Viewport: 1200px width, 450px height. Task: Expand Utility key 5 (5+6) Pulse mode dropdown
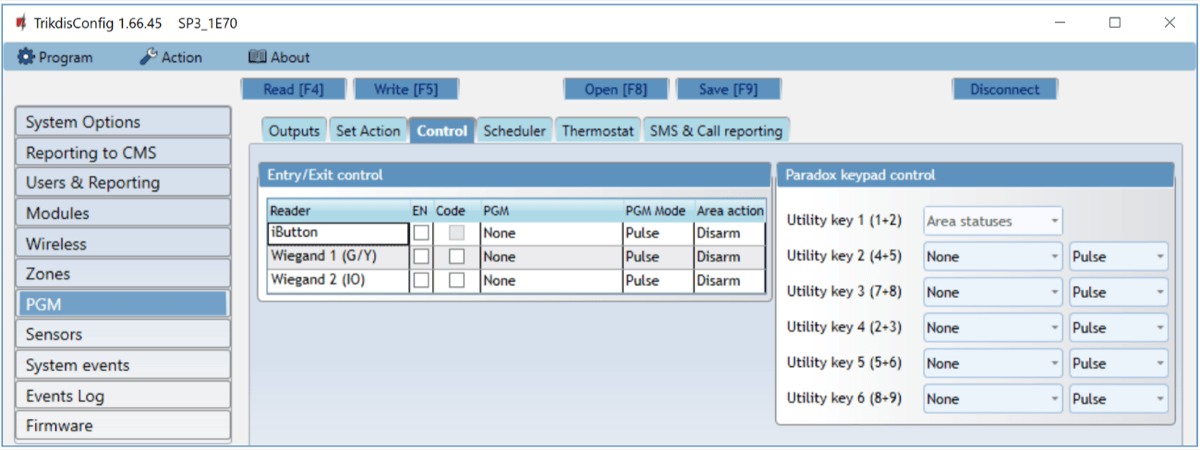1117,364
